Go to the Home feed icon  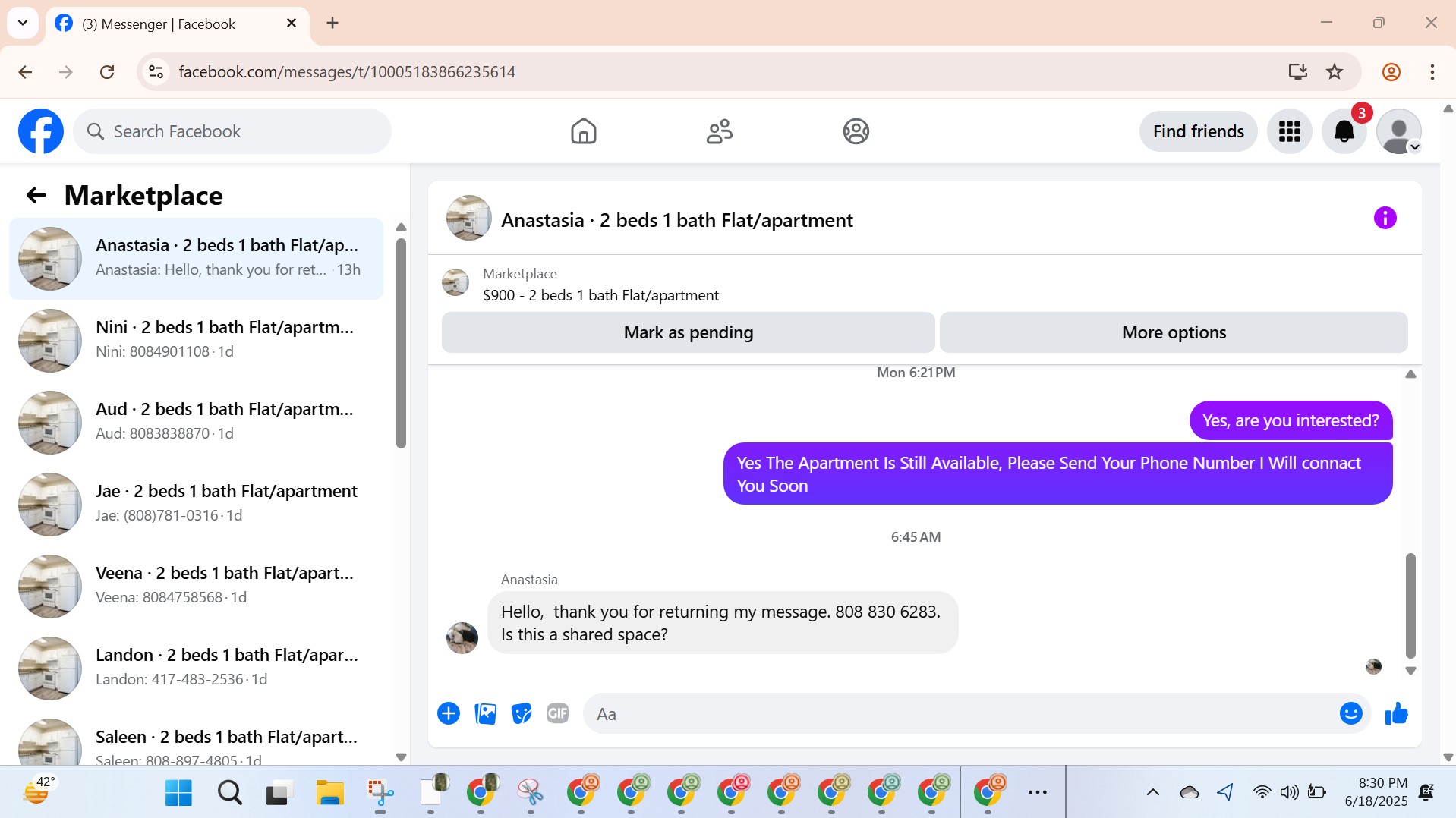coord(583,131)
